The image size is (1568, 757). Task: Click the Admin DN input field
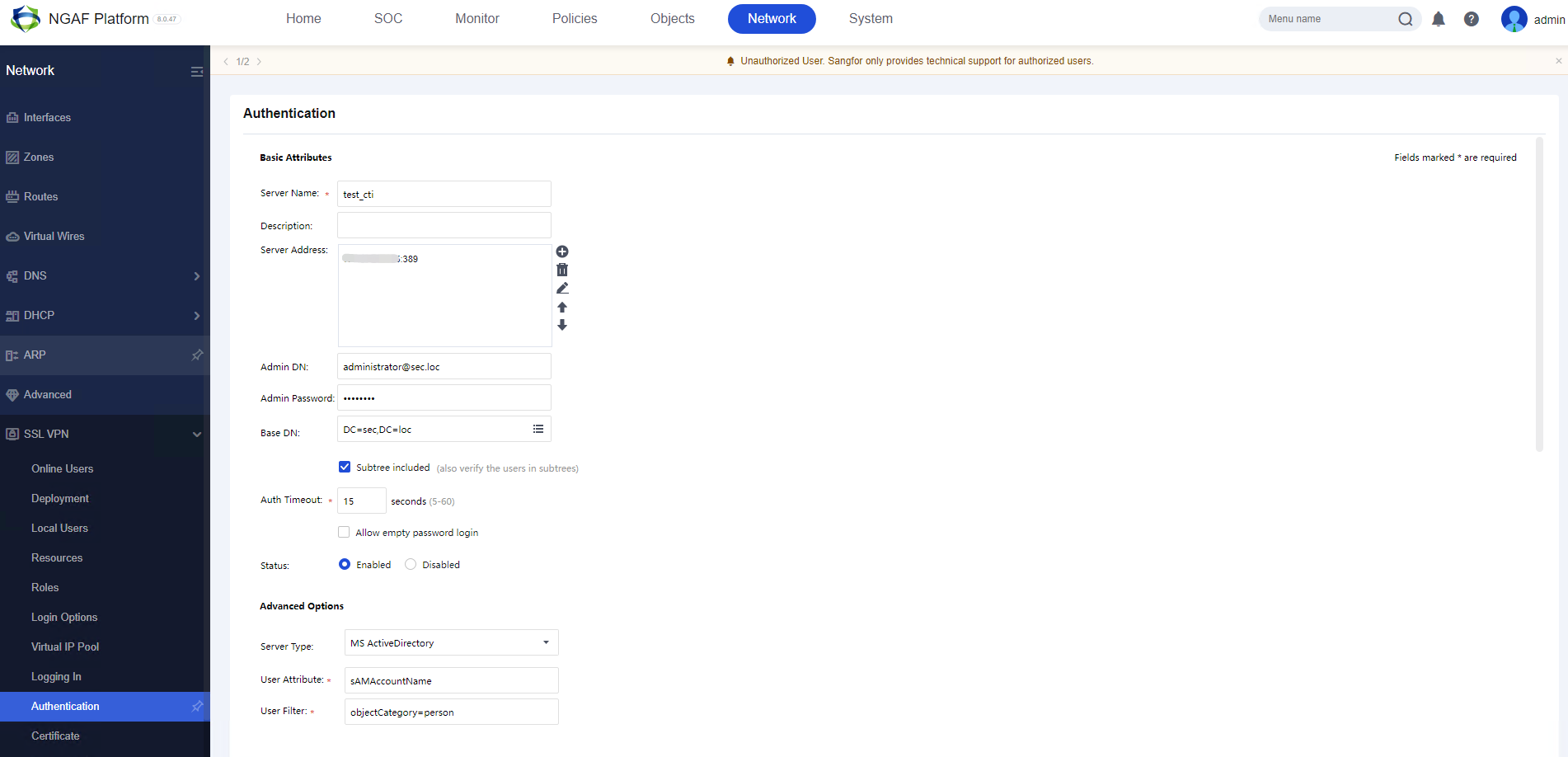click(x=444, y=366)
